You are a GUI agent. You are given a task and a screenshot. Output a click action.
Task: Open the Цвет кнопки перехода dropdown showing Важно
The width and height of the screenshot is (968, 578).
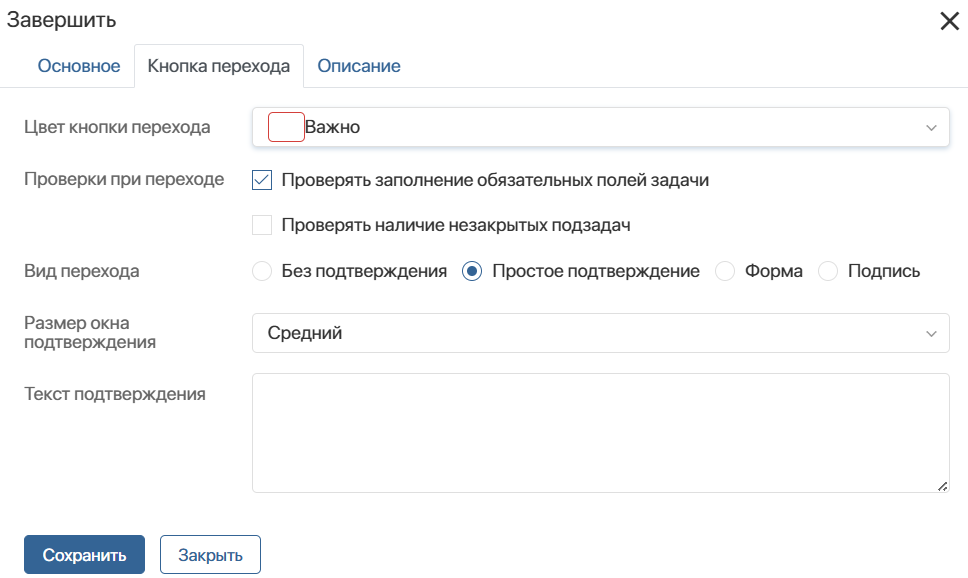click(601, 127)
